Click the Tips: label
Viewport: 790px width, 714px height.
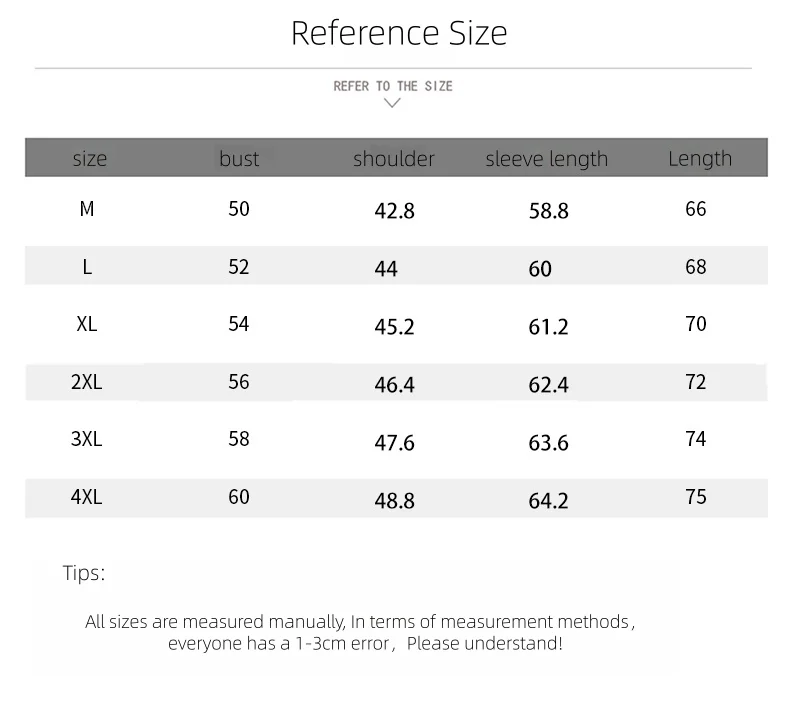pyautogui.click(x=84, y=573)
